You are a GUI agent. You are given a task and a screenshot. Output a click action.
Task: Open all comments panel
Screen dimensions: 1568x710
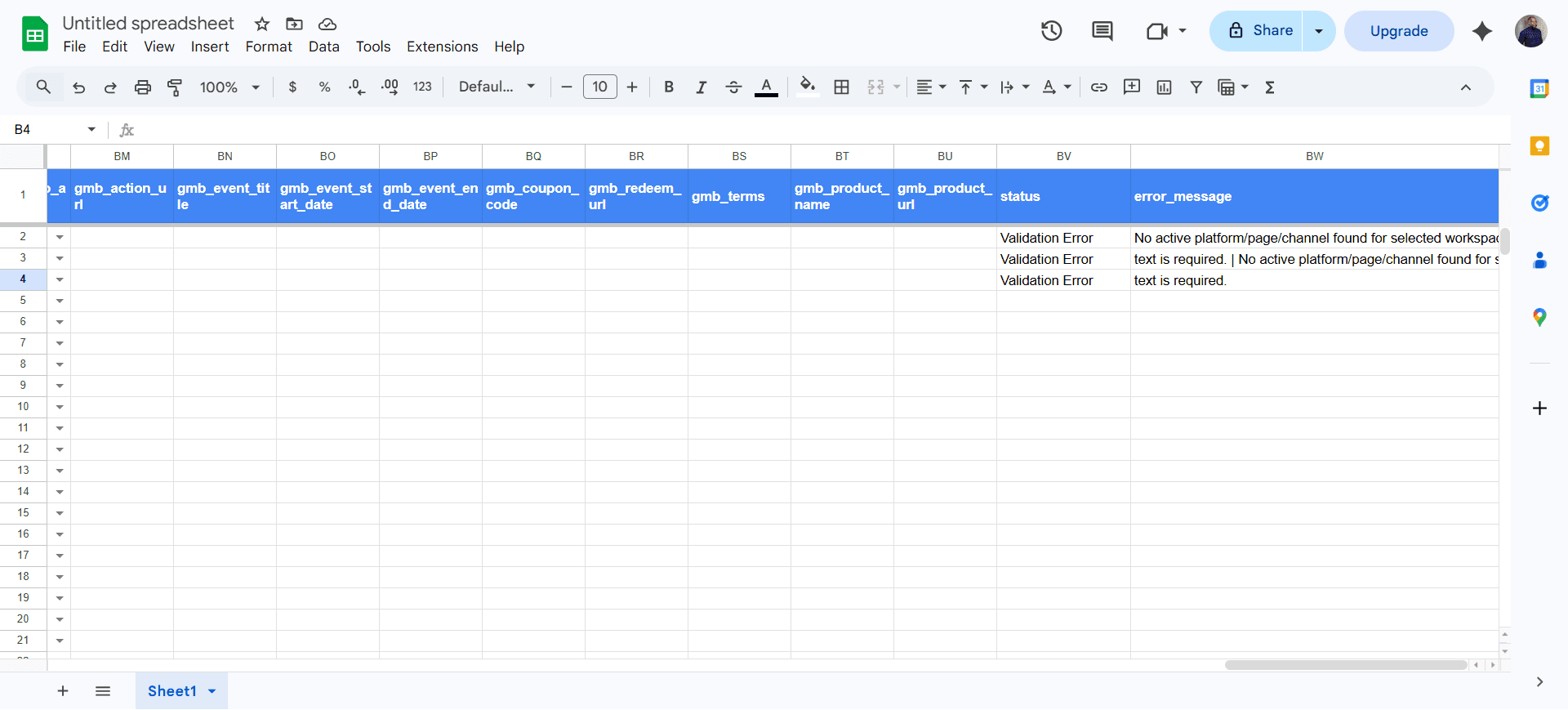click(x=1102, y=31)
